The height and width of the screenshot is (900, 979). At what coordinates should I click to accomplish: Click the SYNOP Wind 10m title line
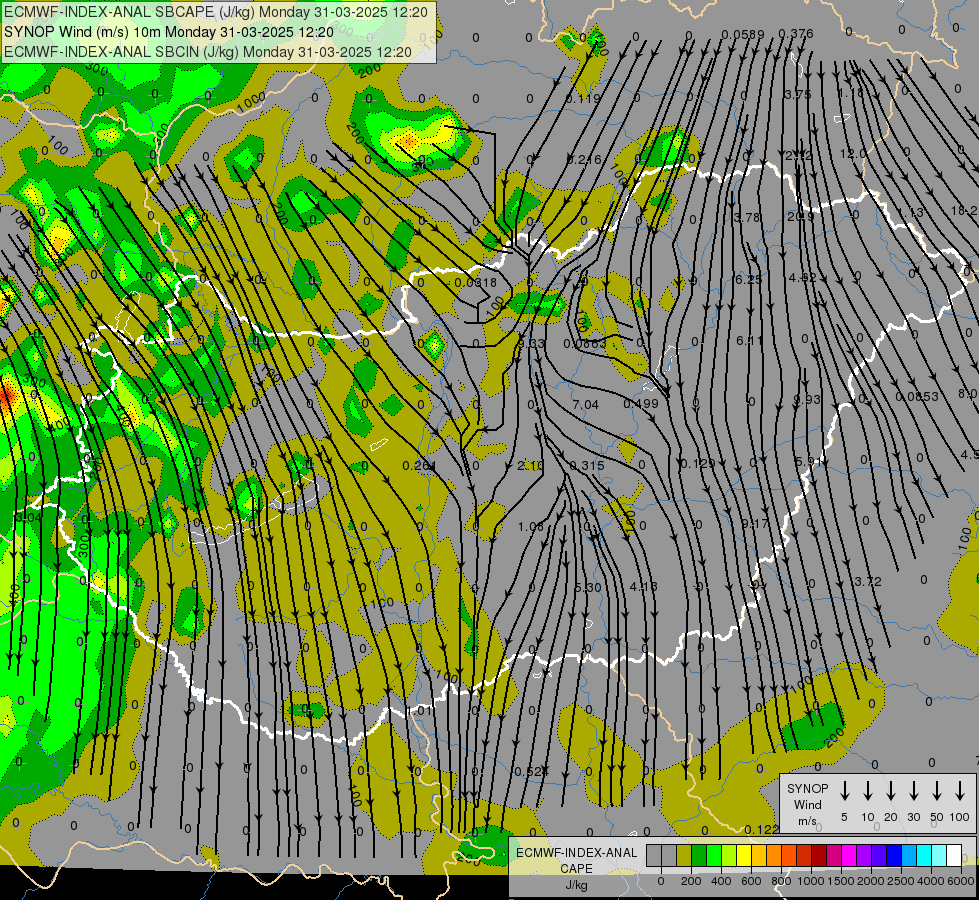tap(169, 32)
